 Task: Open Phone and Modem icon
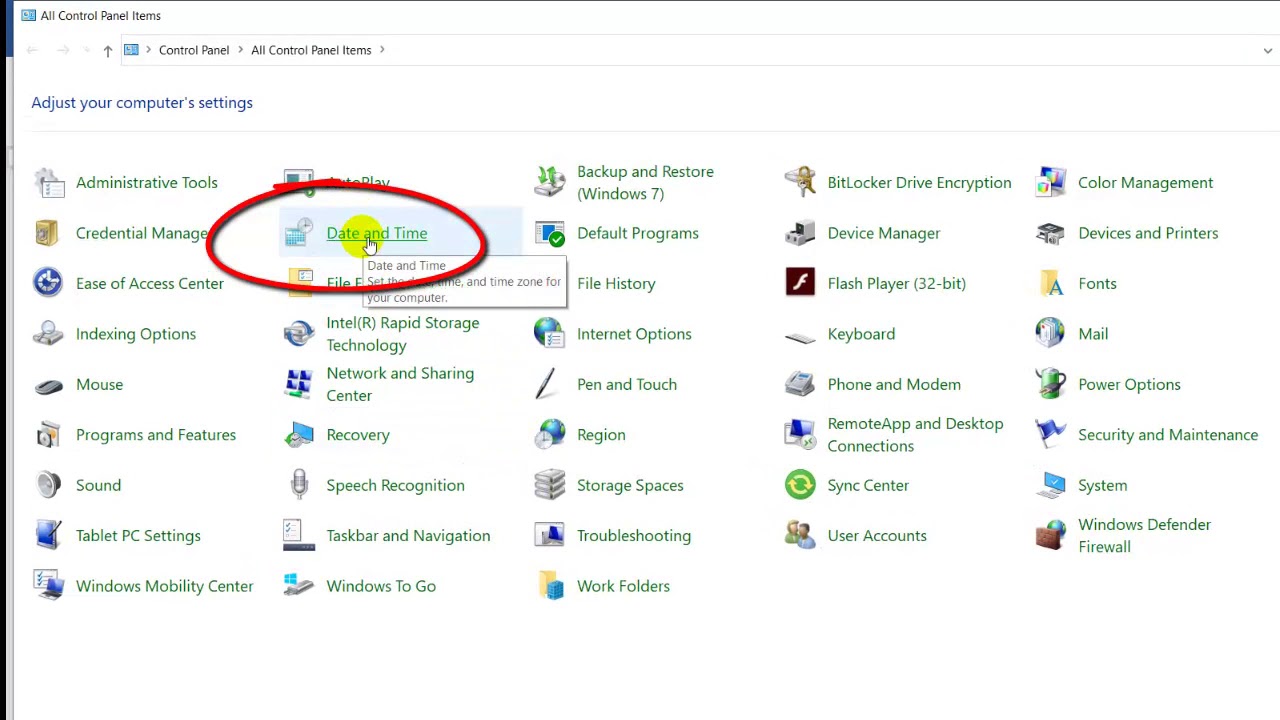800,384
